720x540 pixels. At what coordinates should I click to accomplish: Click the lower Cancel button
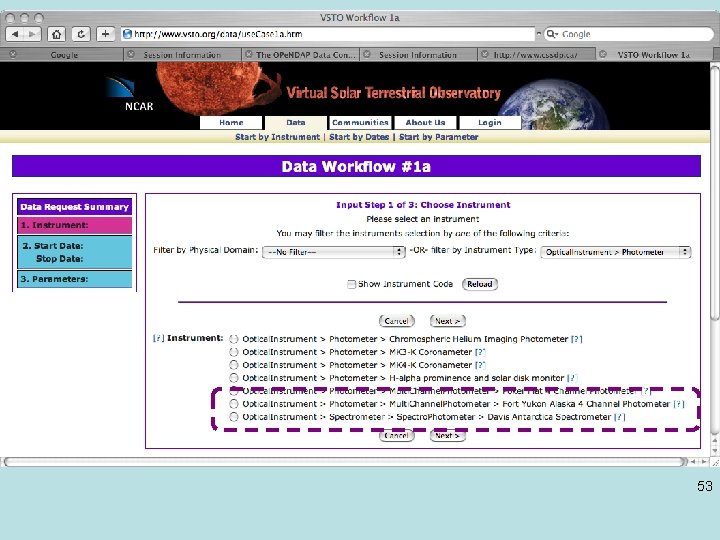(397, 435)
